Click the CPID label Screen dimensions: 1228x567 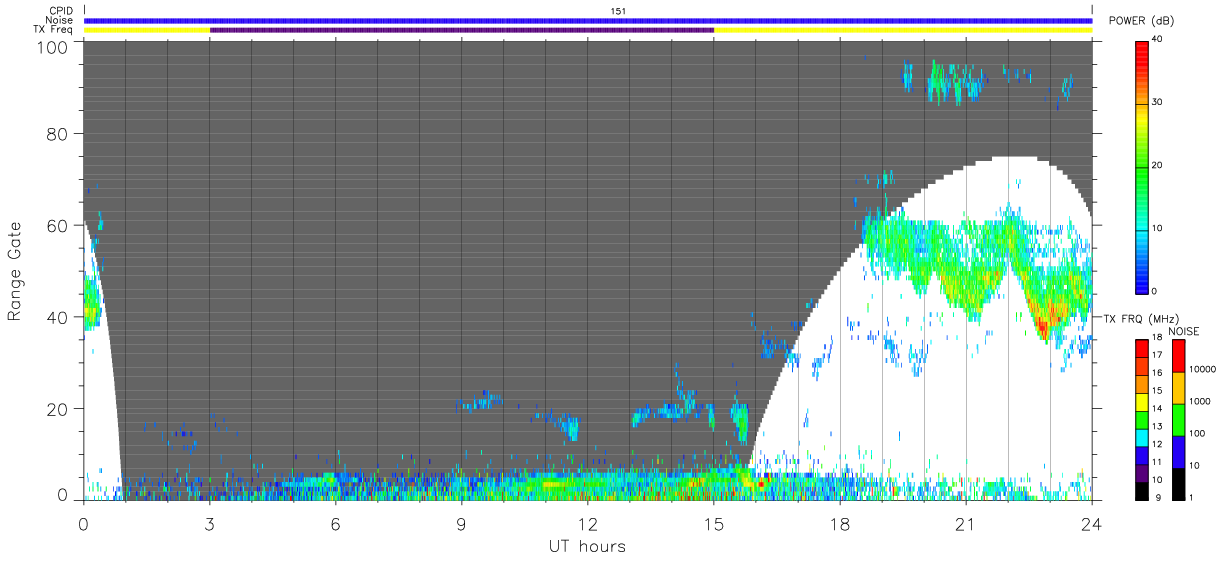coord(60,11)
